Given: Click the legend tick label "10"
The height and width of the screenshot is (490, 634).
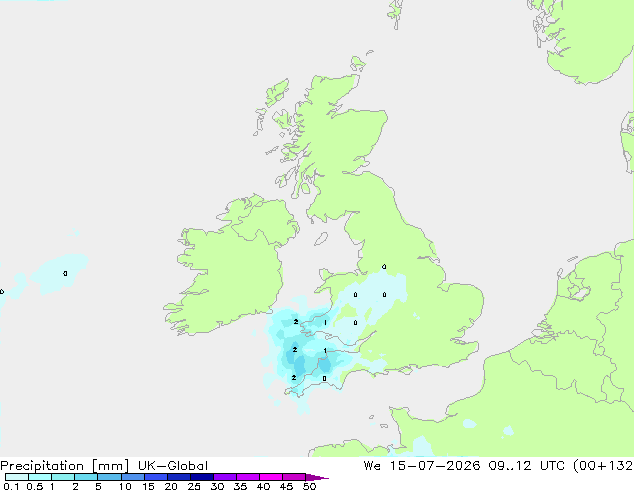Looking at the screenshot, I should click(125, 486).
